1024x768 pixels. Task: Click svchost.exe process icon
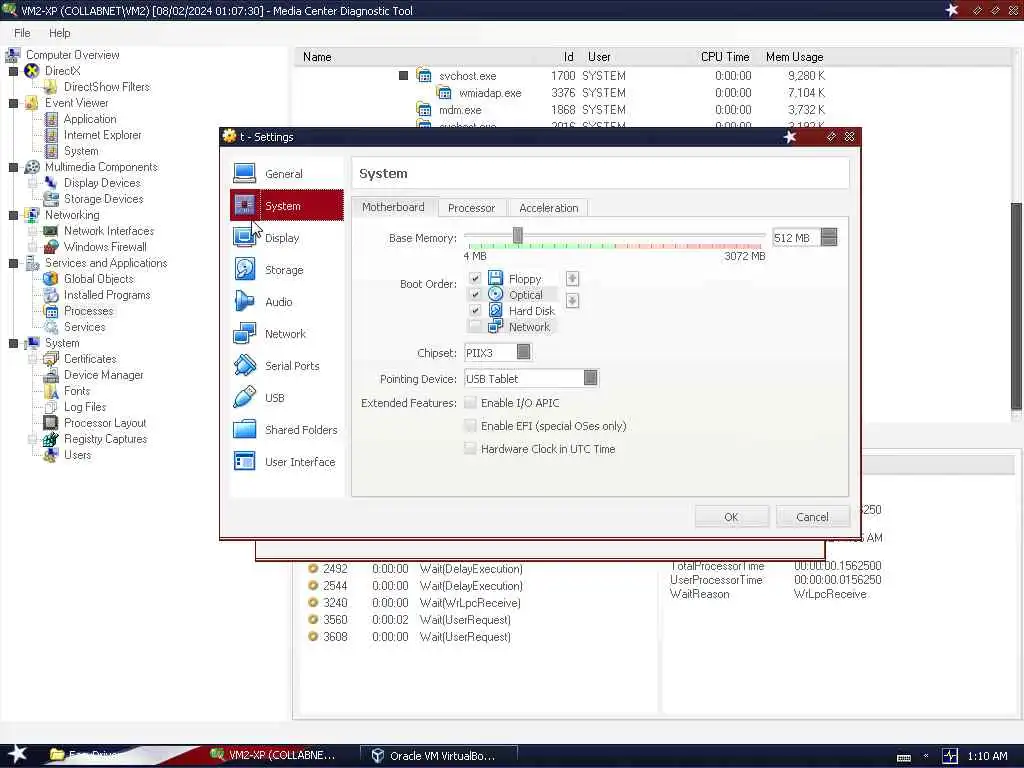pyautogui.click(x=424, y=76)
